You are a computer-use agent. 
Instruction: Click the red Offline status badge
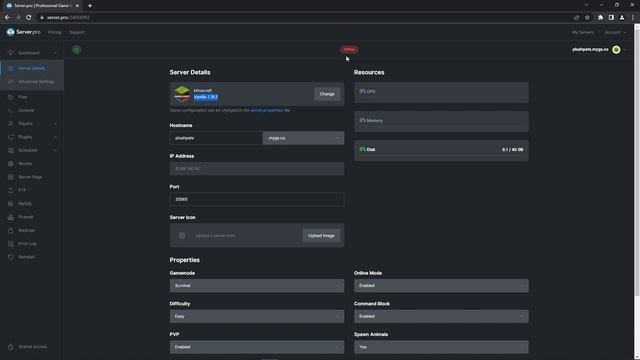[349, 49]
